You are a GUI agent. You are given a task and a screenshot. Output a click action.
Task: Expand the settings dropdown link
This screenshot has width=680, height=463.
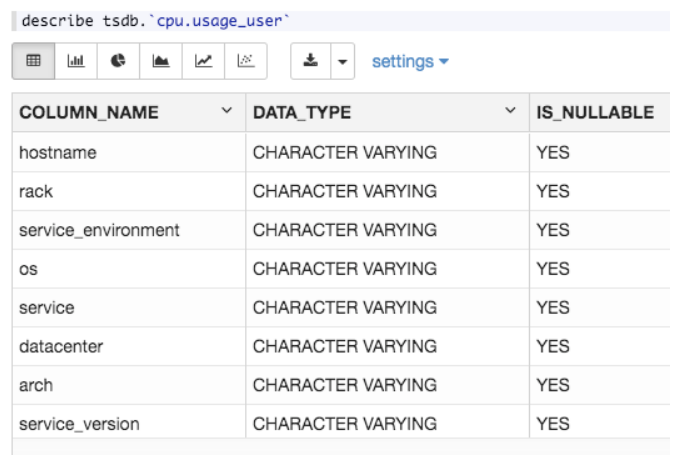(410, 61)
